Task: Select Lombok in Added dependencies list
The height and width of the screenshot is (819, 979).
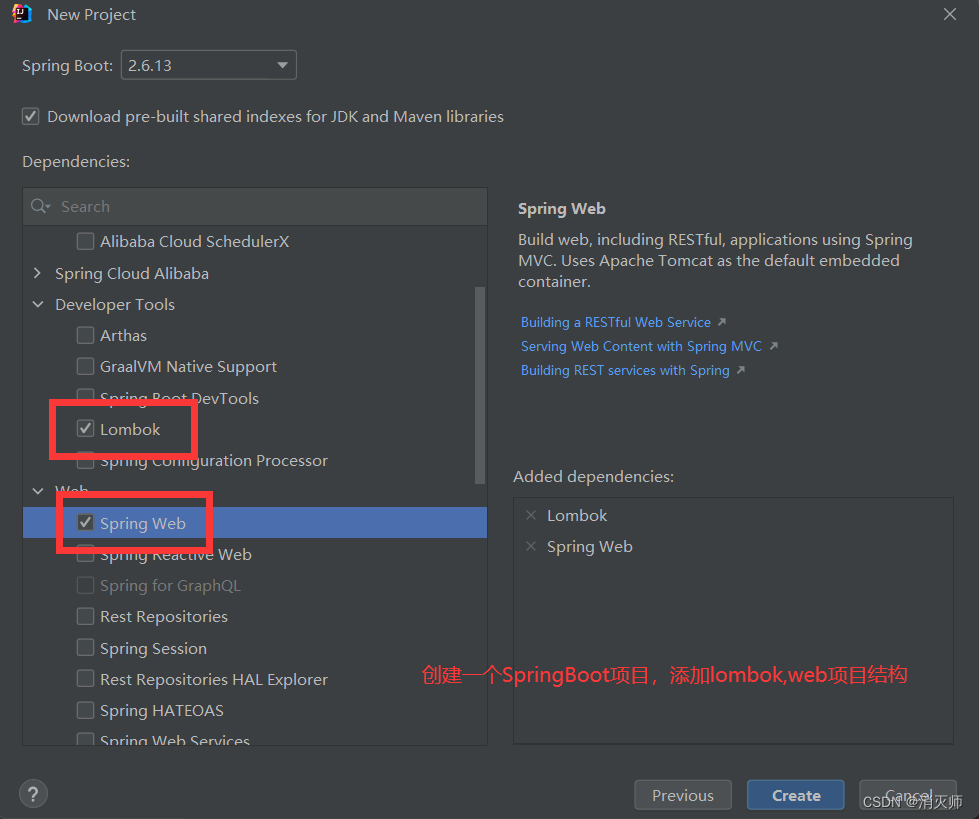Action: [x=576, y=515]
